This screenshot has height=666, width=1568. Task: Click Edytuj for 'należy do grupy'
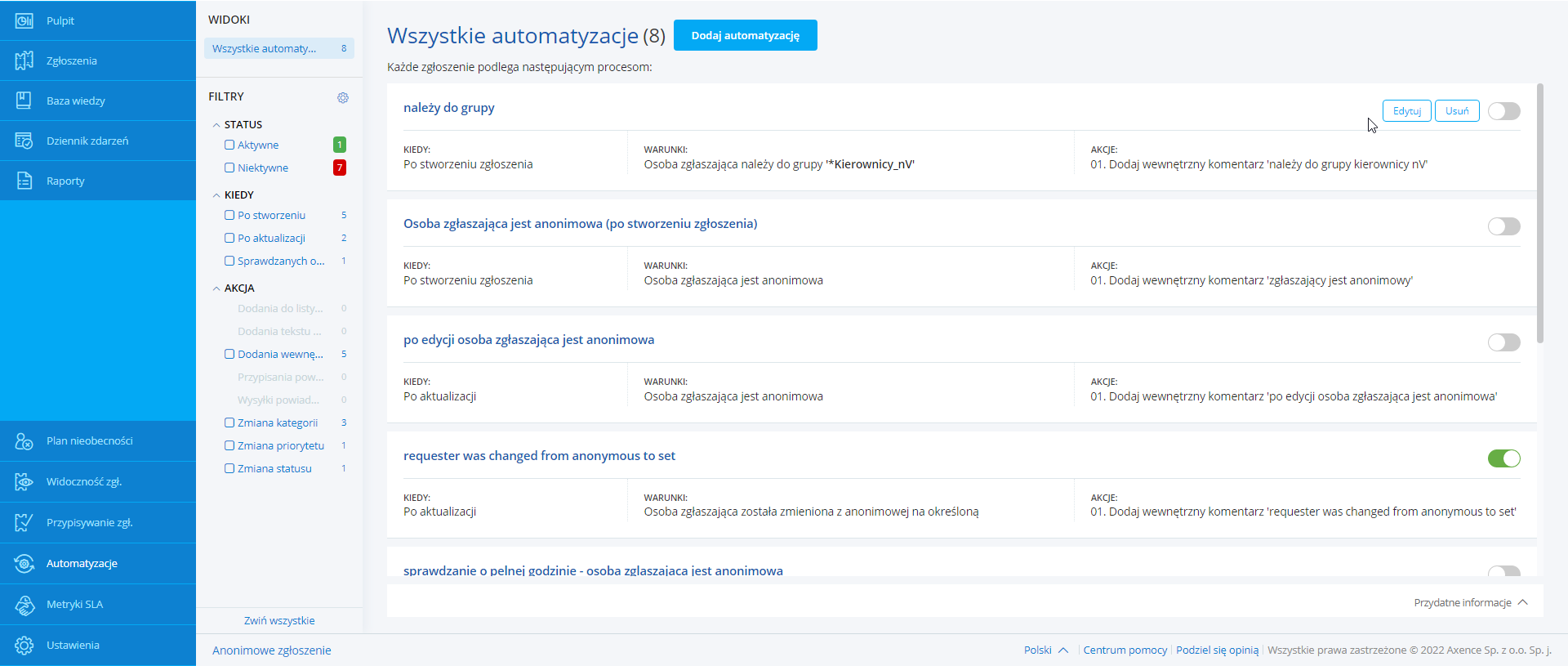coord(1406,111)
